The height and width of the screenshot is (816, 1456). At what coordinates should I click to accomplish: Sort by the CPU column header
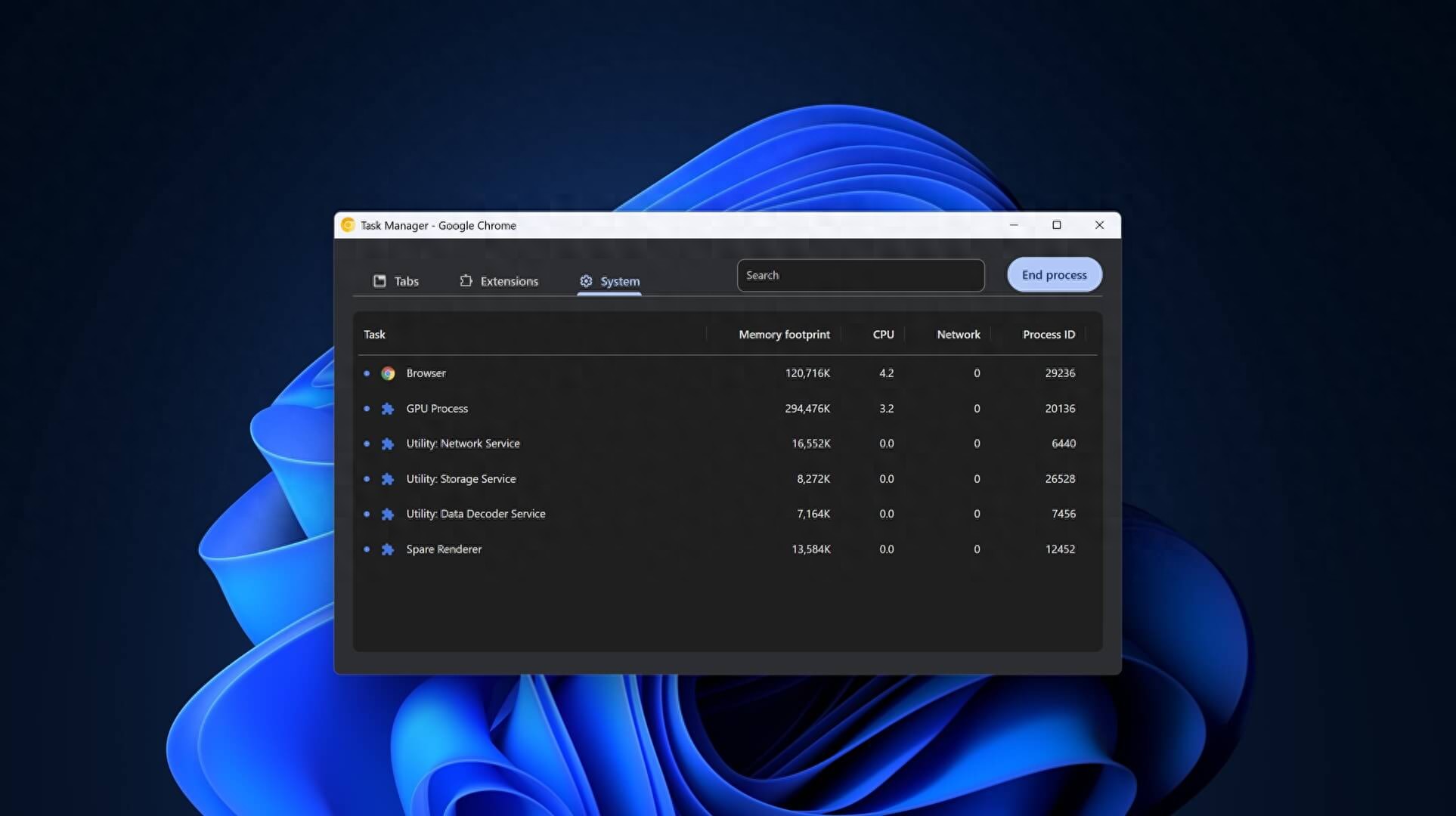coord(883,335)
